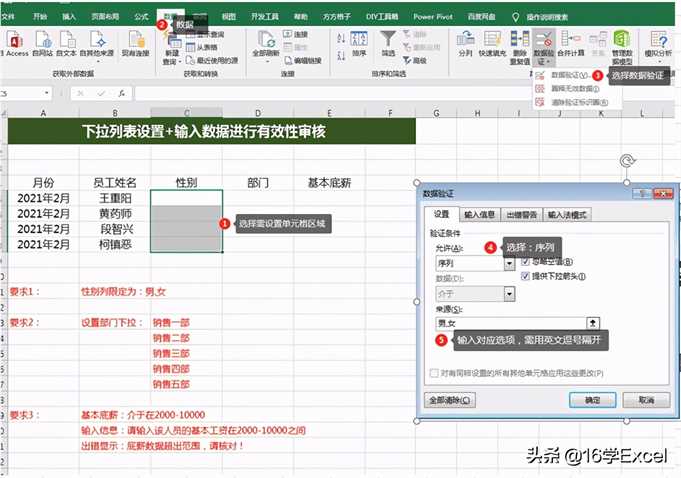The image size is (681, 478).
Task: Toggle the 忽略空值 checkbox
Action: [525, 262]
